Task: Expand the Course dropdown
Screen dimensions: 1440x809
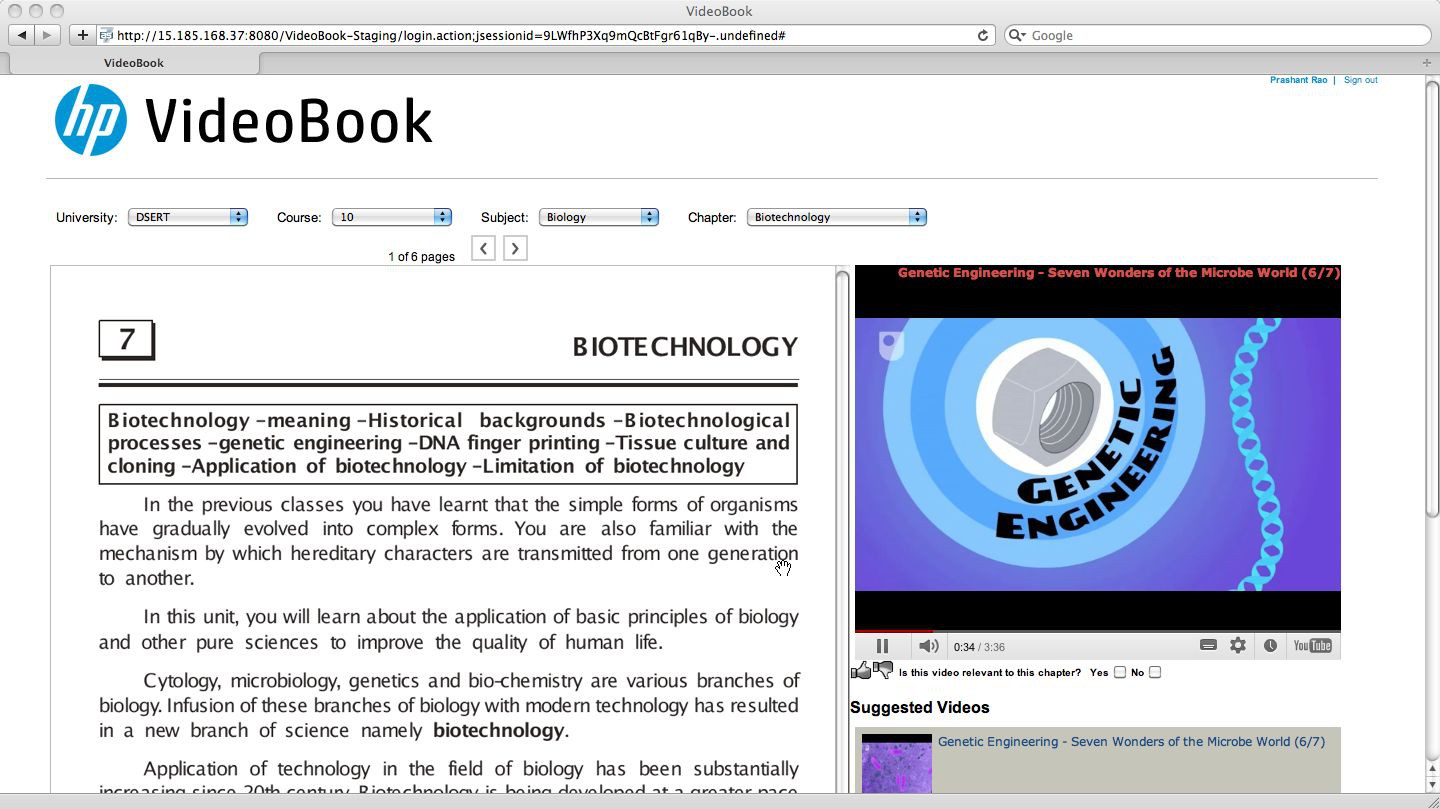Action: coord(391,217)
